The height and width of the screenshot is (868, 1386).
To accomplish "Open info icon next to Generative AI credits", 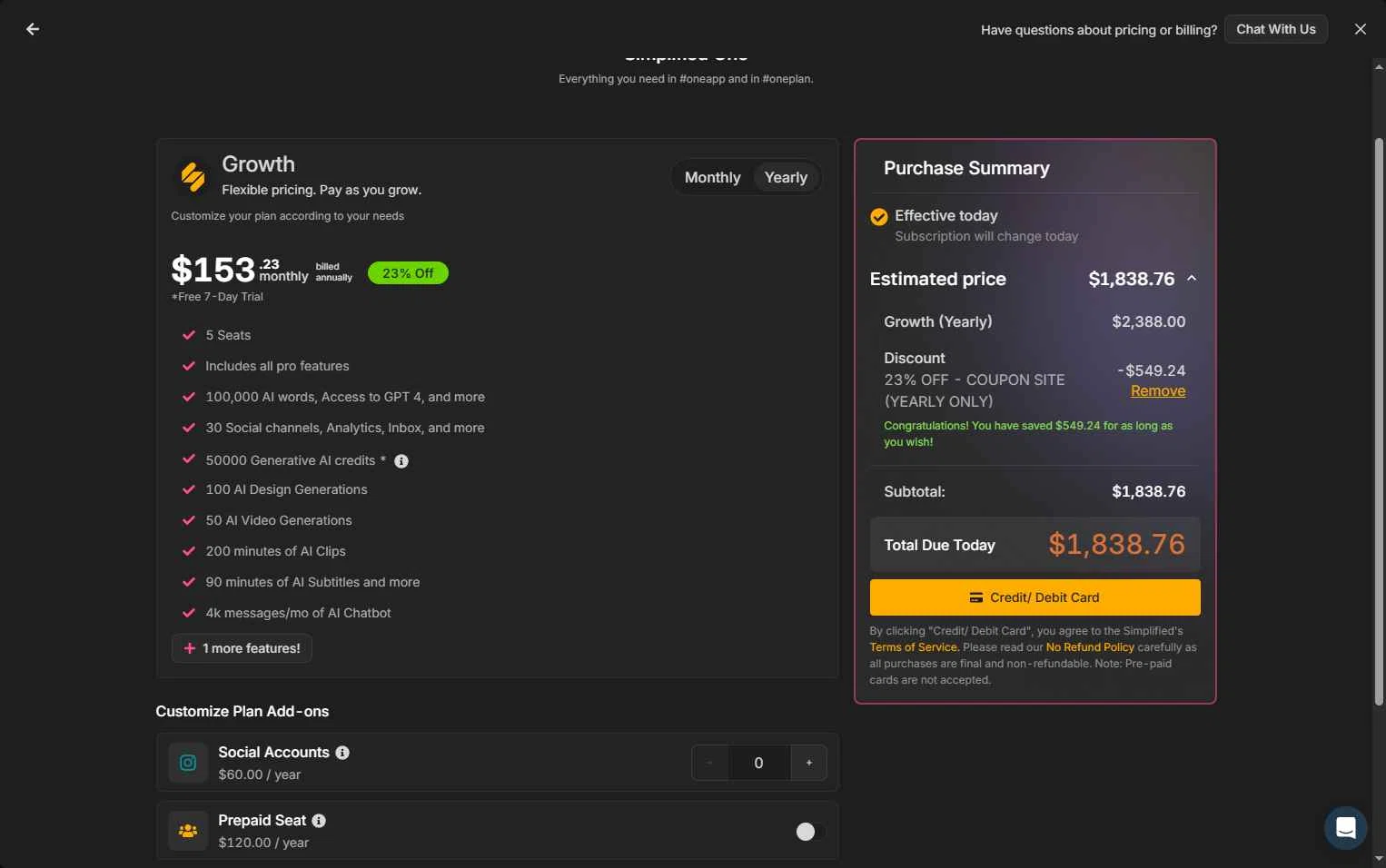I will point(401,461).
